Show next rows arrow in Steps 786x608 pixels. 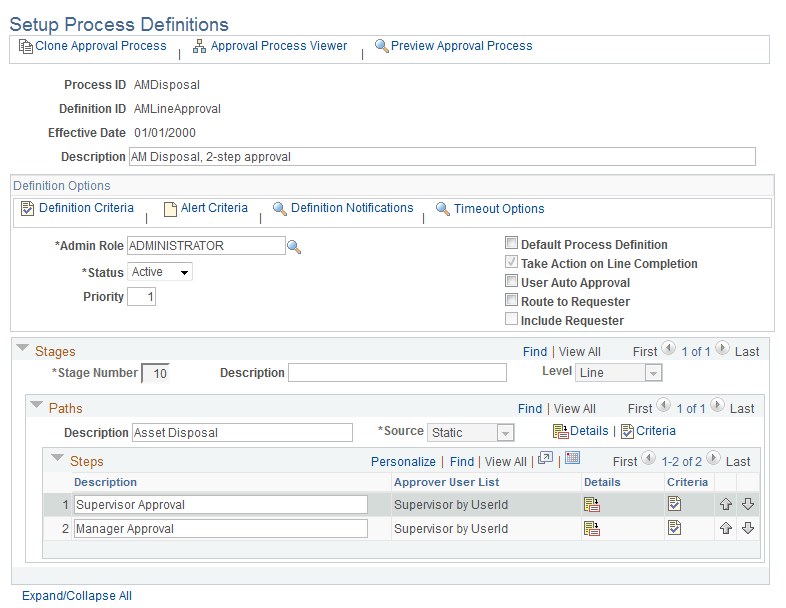click(713, 458)
